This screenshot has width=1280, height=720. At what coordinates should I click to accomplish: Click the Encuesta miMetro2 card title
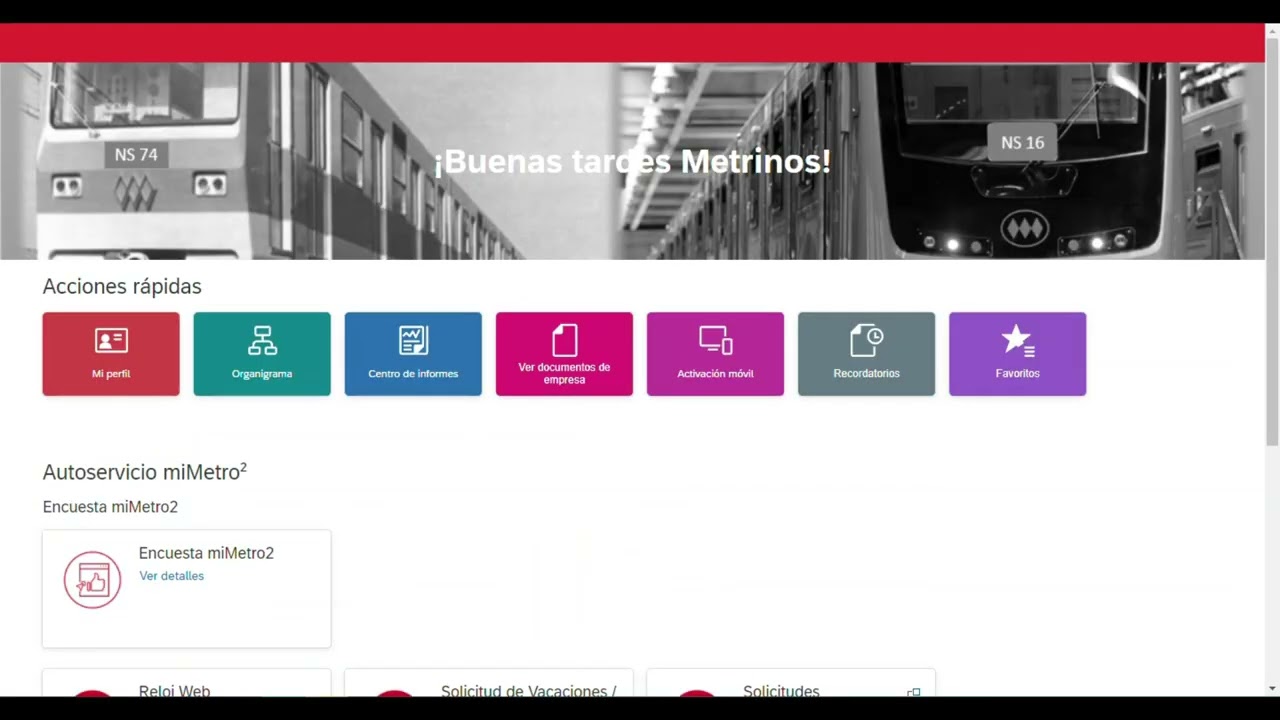click(206, 553)
